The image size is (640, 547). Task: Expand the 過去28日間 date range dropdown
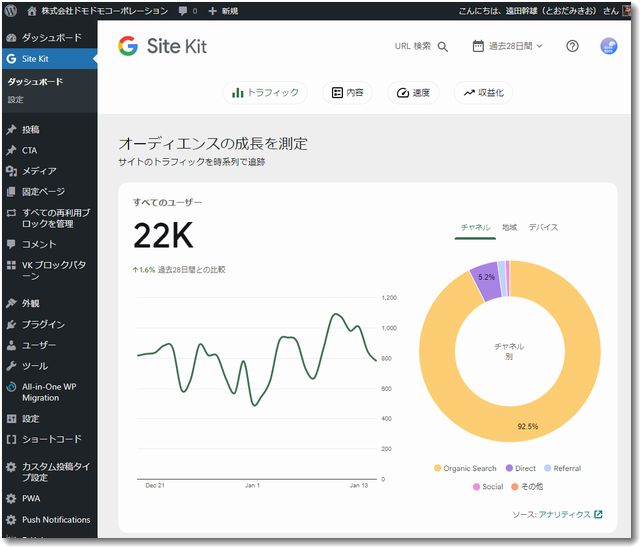508,46
